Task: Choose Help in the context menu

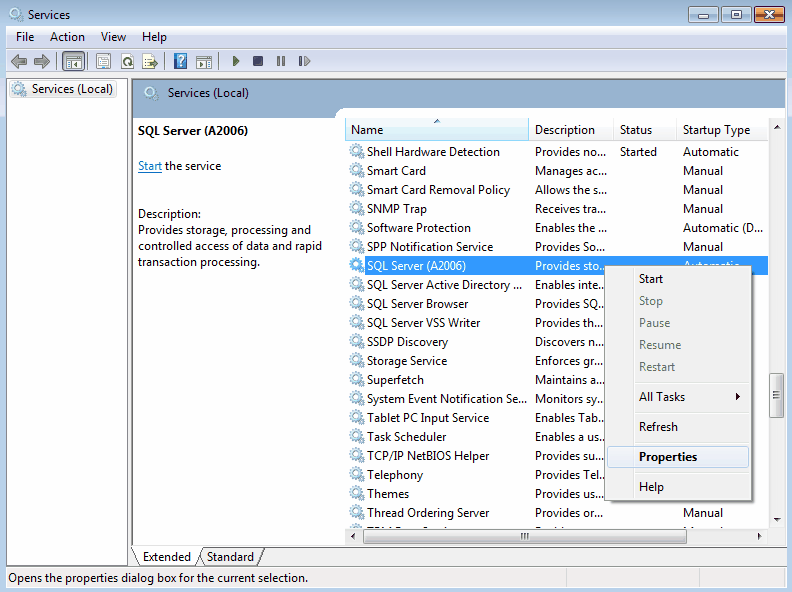Action: (677, 487)
